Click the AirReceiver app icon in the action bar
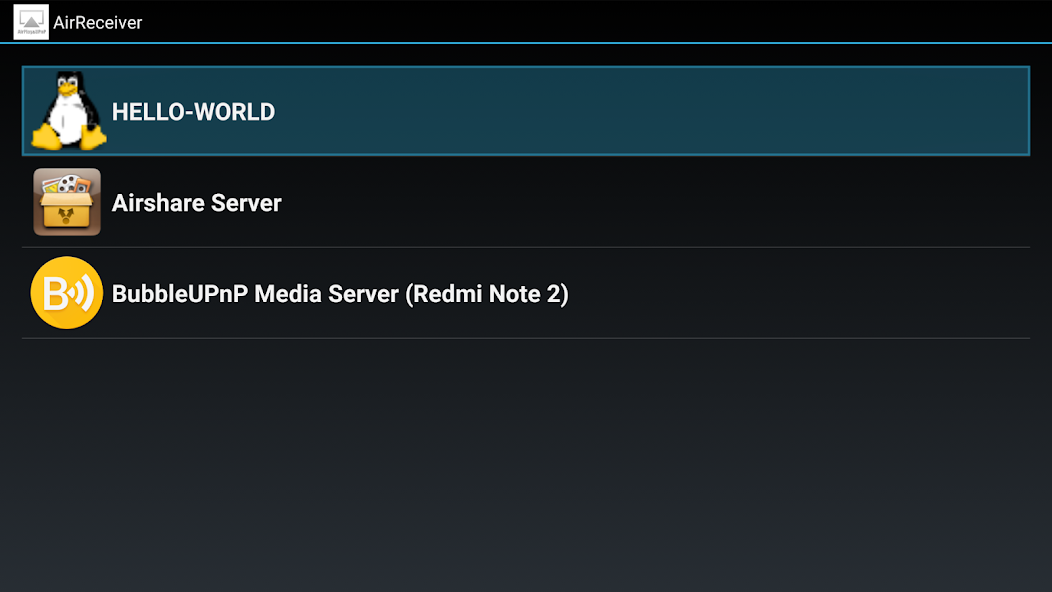The height and width of the screenshot is (592, 1052). (x=32, y=21)
